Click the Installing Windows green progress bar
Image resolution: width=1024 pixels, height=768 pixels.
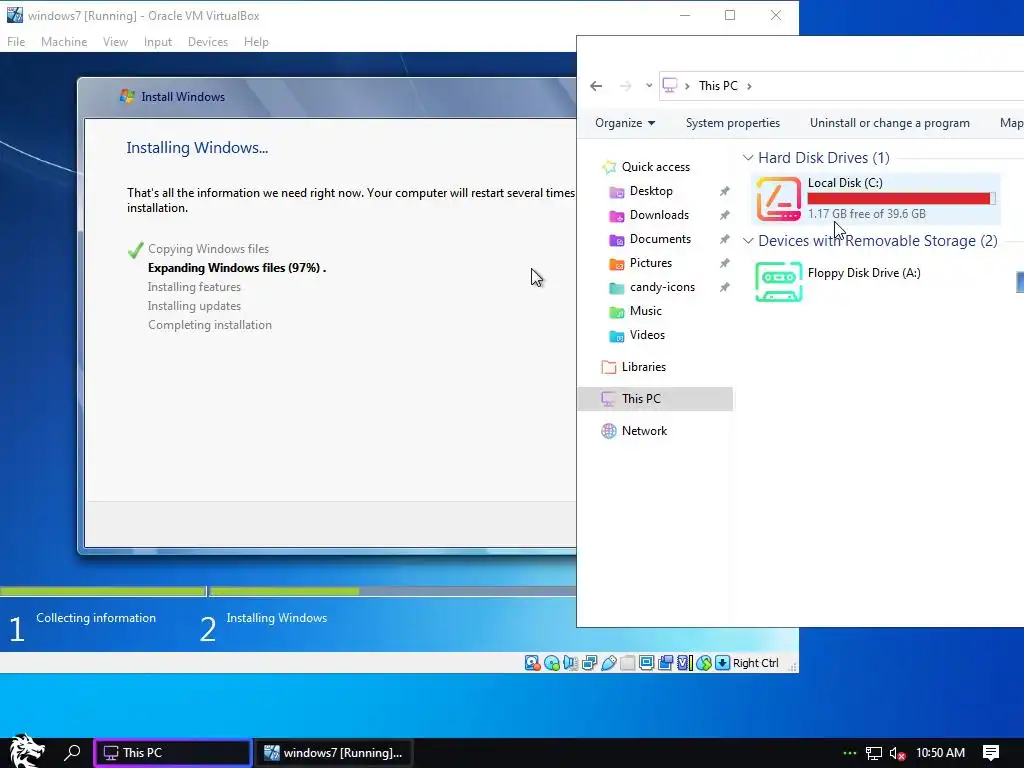tap(284, 591)
